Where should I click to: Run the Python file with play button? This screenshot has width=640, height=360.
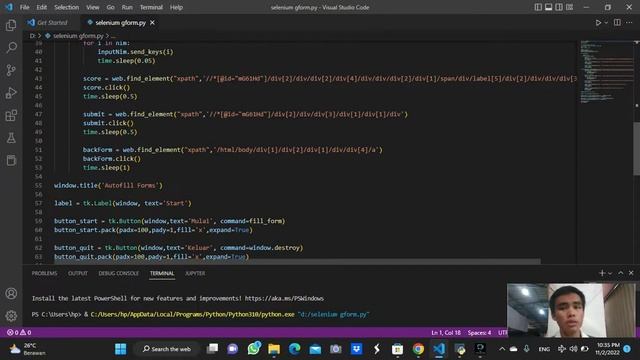point(598,23)
